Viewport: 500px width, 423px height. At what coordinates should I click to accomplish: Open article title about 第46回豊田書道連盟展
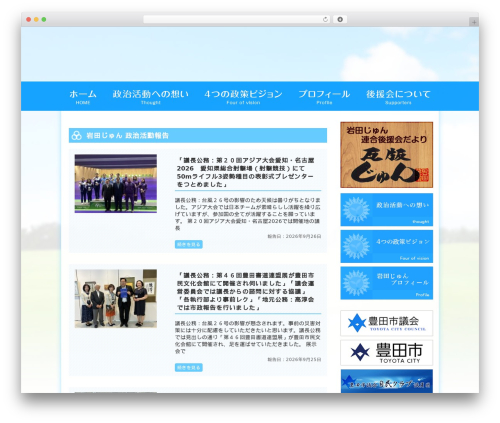(x=245, y=291)
